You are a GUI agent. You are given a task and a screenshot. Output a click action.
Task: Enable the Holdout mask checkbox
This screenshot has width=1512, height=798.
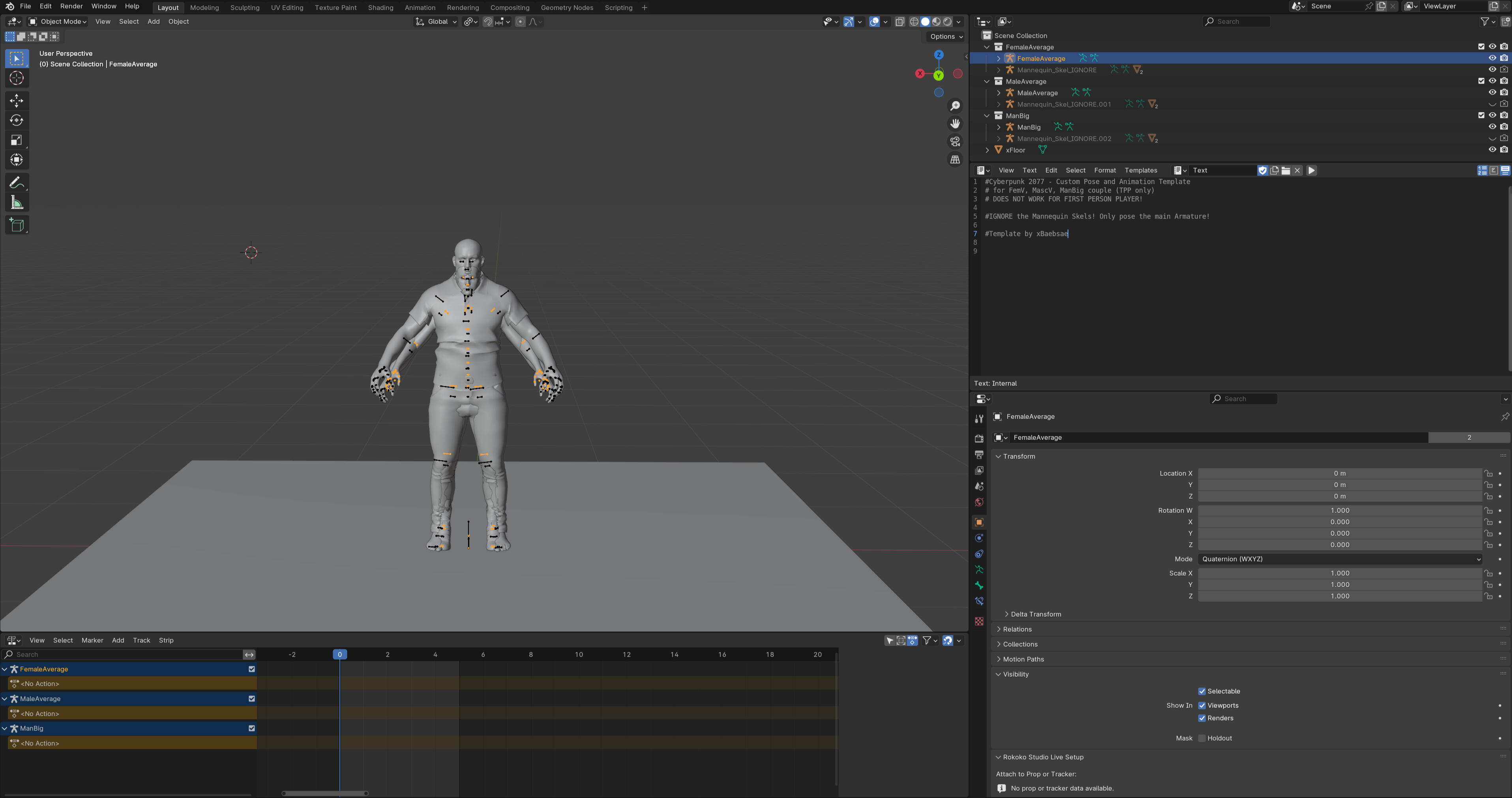pos(1201,738)
